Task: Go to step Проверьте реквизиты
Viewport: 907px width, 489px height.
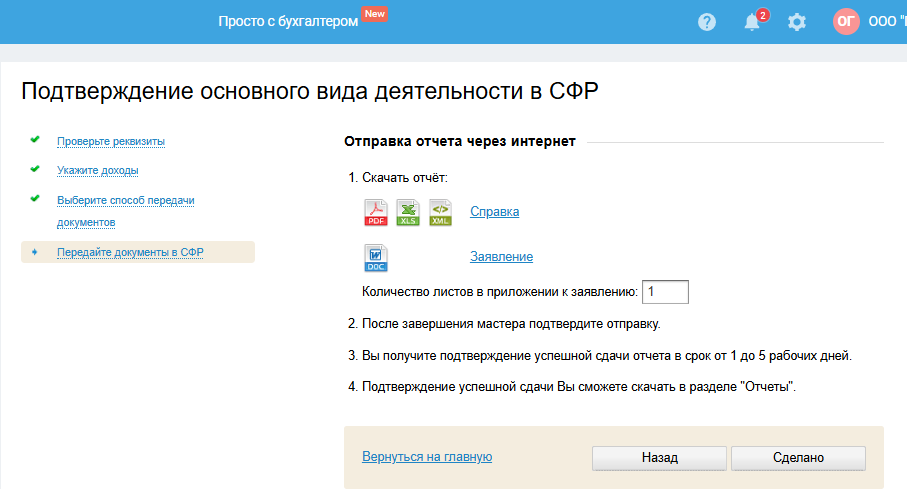Action: point(111,141)
